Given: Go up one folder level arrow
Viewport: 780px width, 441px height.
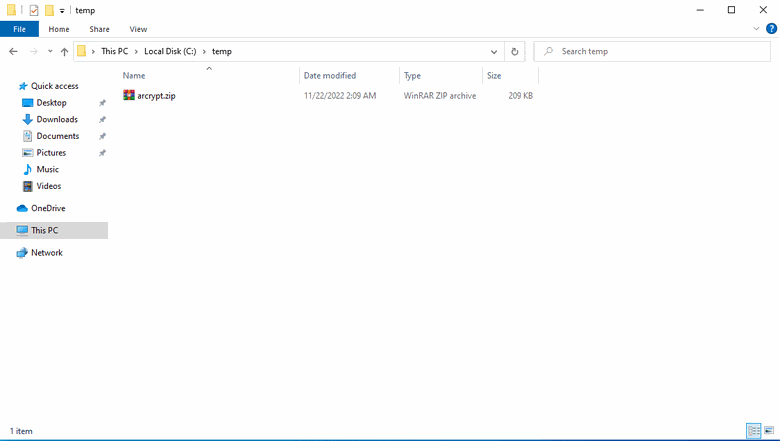Looking at the screenshot, I should coord(64,51).
